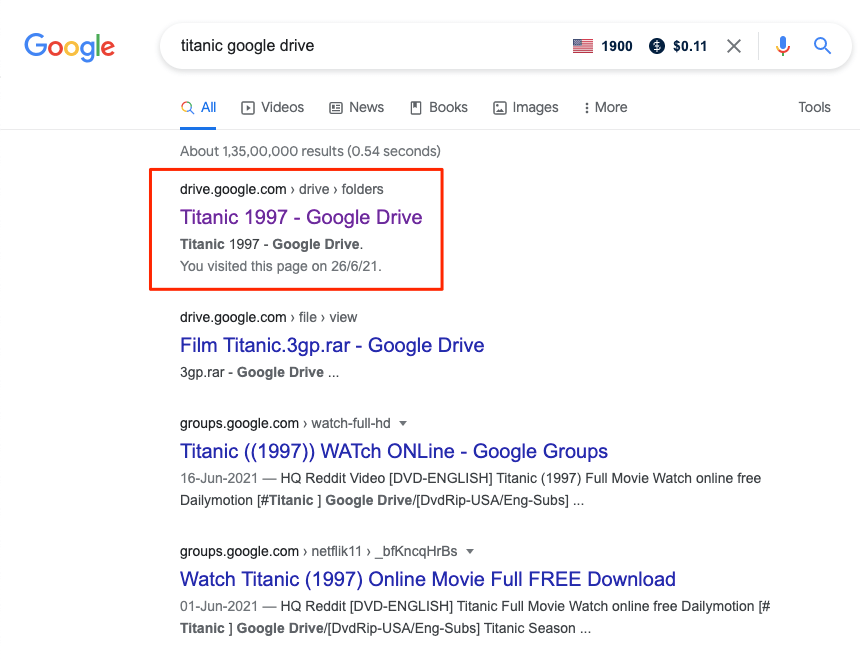Image resolution: width=860 pixels, height=660 pixels.
Task: Click 'You visited this page on 26/6/21'
Action: pyautogui.click(x=281, y=267)
